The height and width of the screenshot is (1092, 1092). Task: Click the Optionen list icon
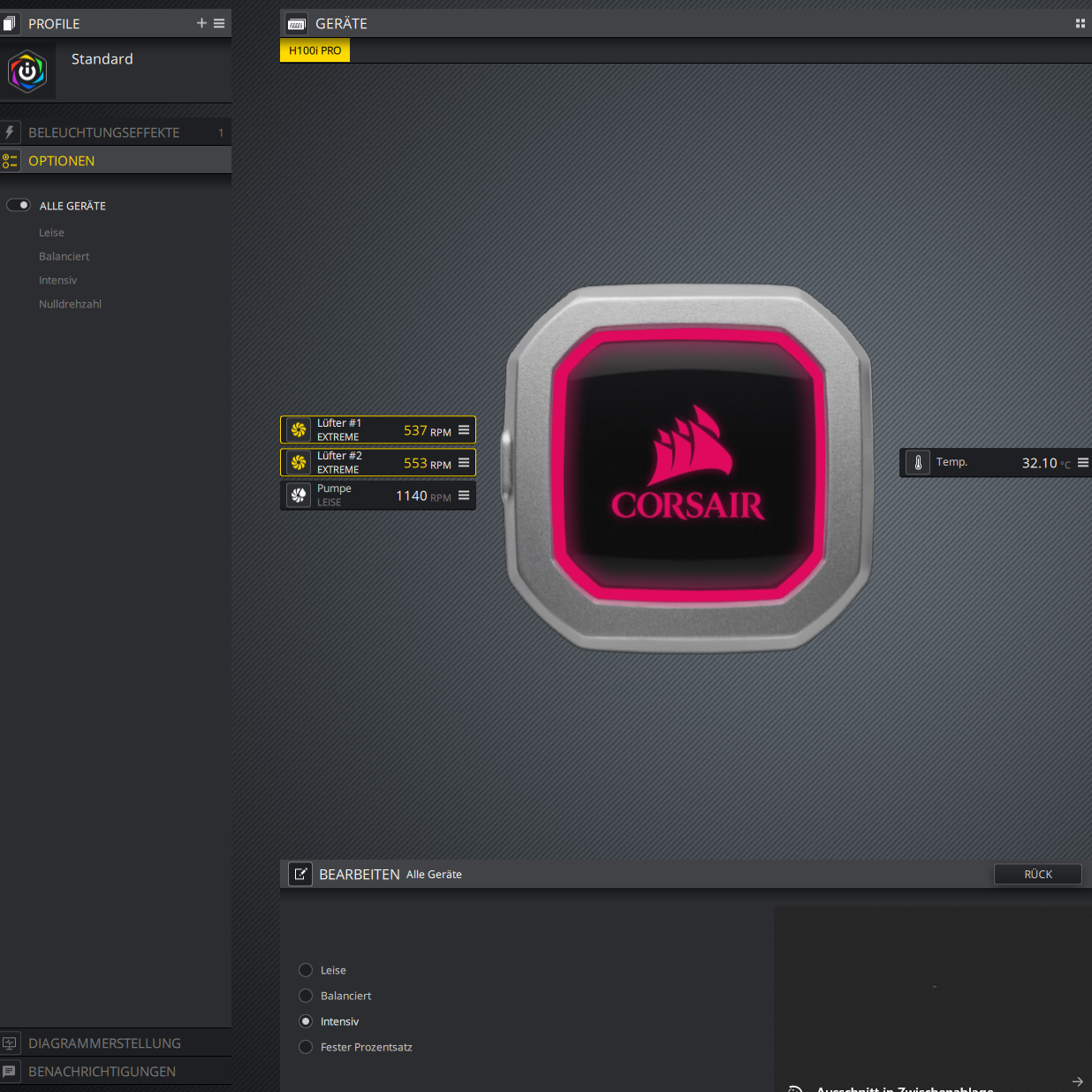[10, 161]
